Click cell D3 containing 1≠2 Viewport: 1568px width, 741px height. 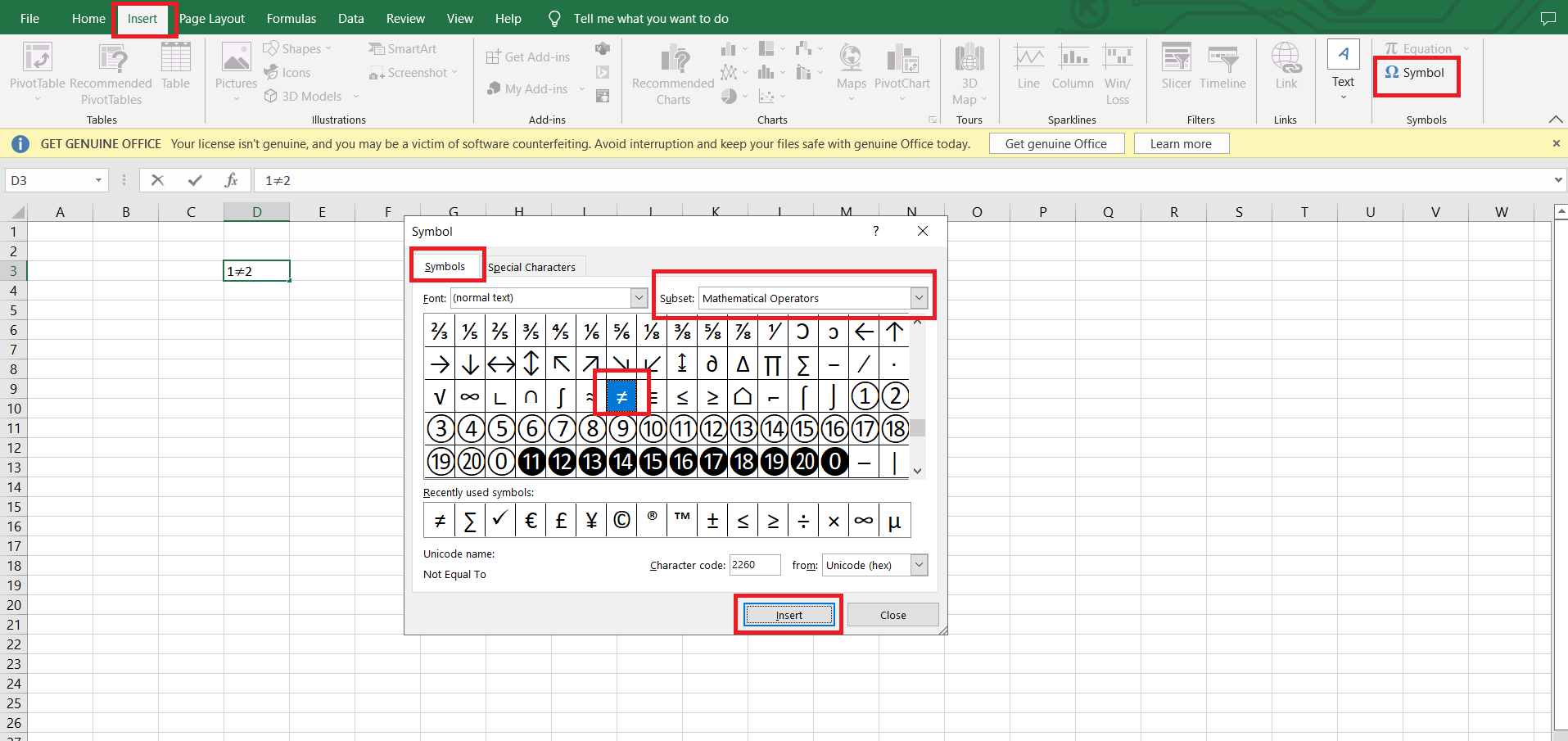pyautogui.click(x=256, y=271)
